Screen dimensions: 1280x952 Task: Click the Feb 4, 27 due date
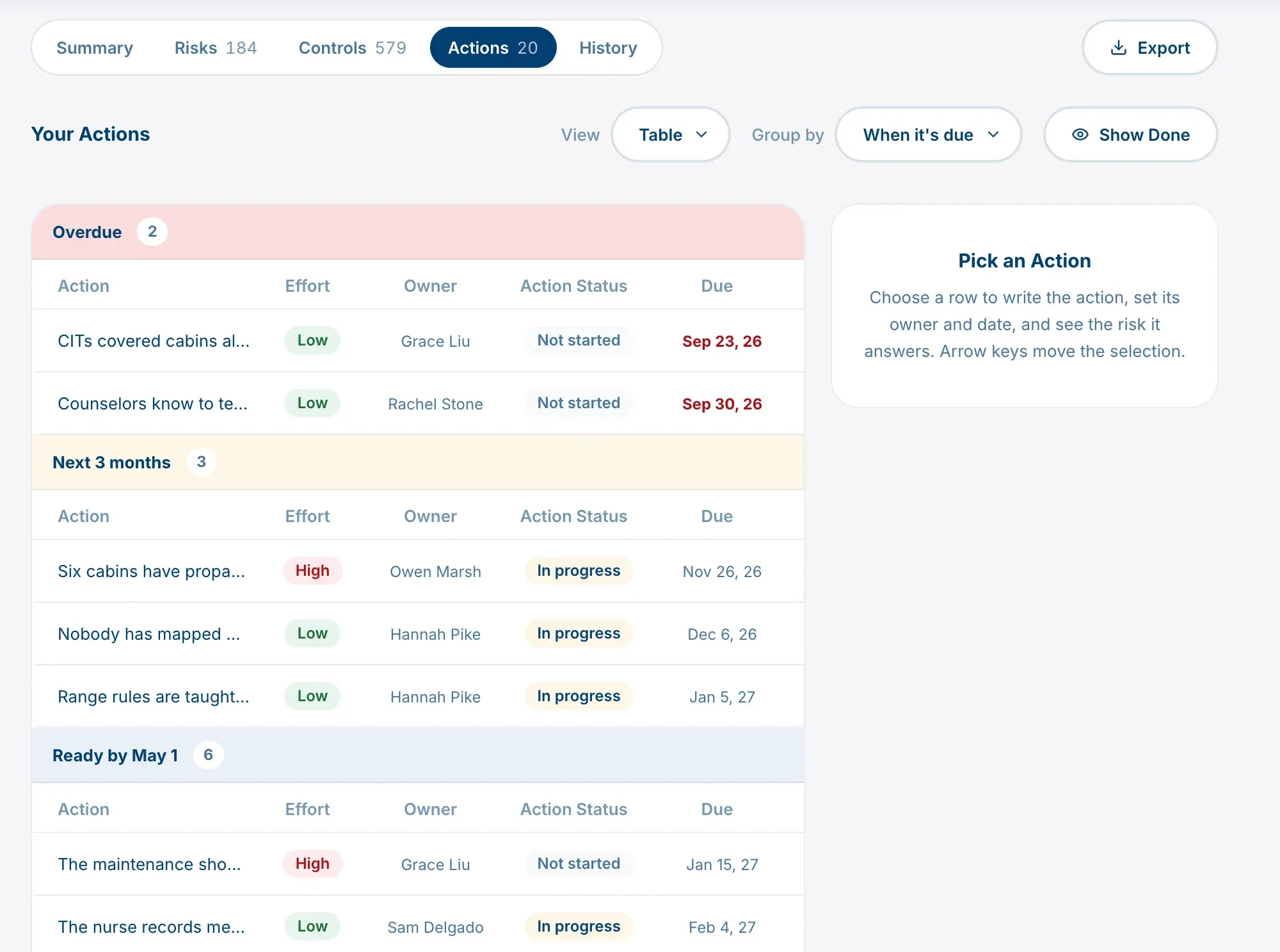pyautogui.click(x=722, y=927)
